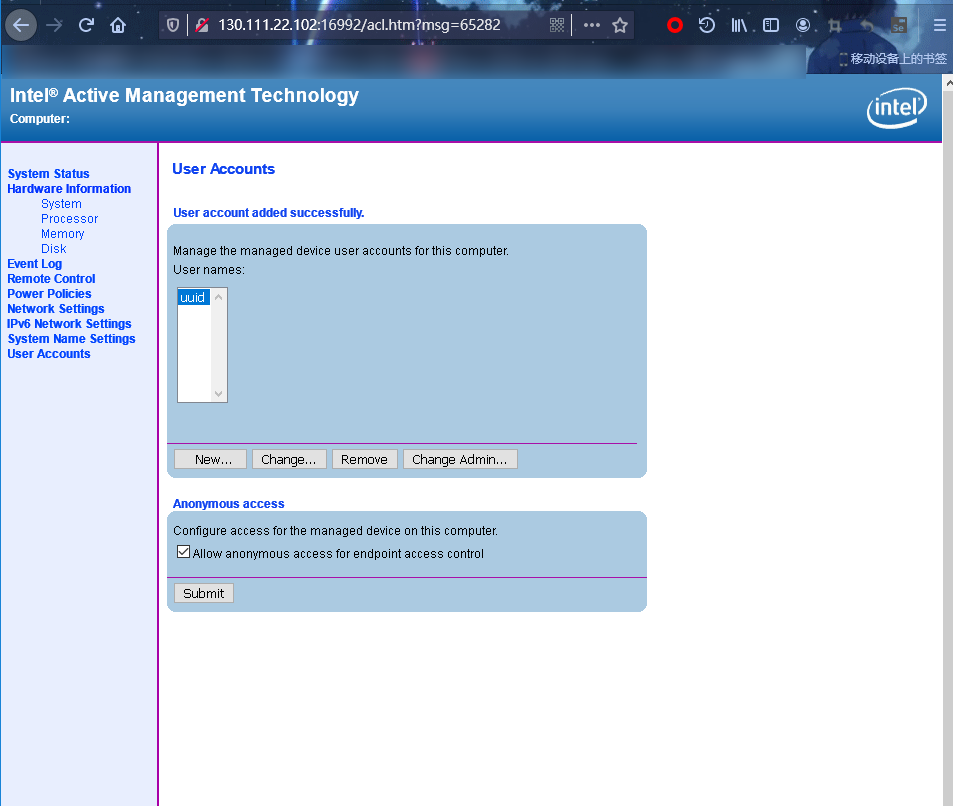This screenshot has height=806, width=953.
Task: Open the mobile device bookmarks folder
Action: (x=892, y=59)
